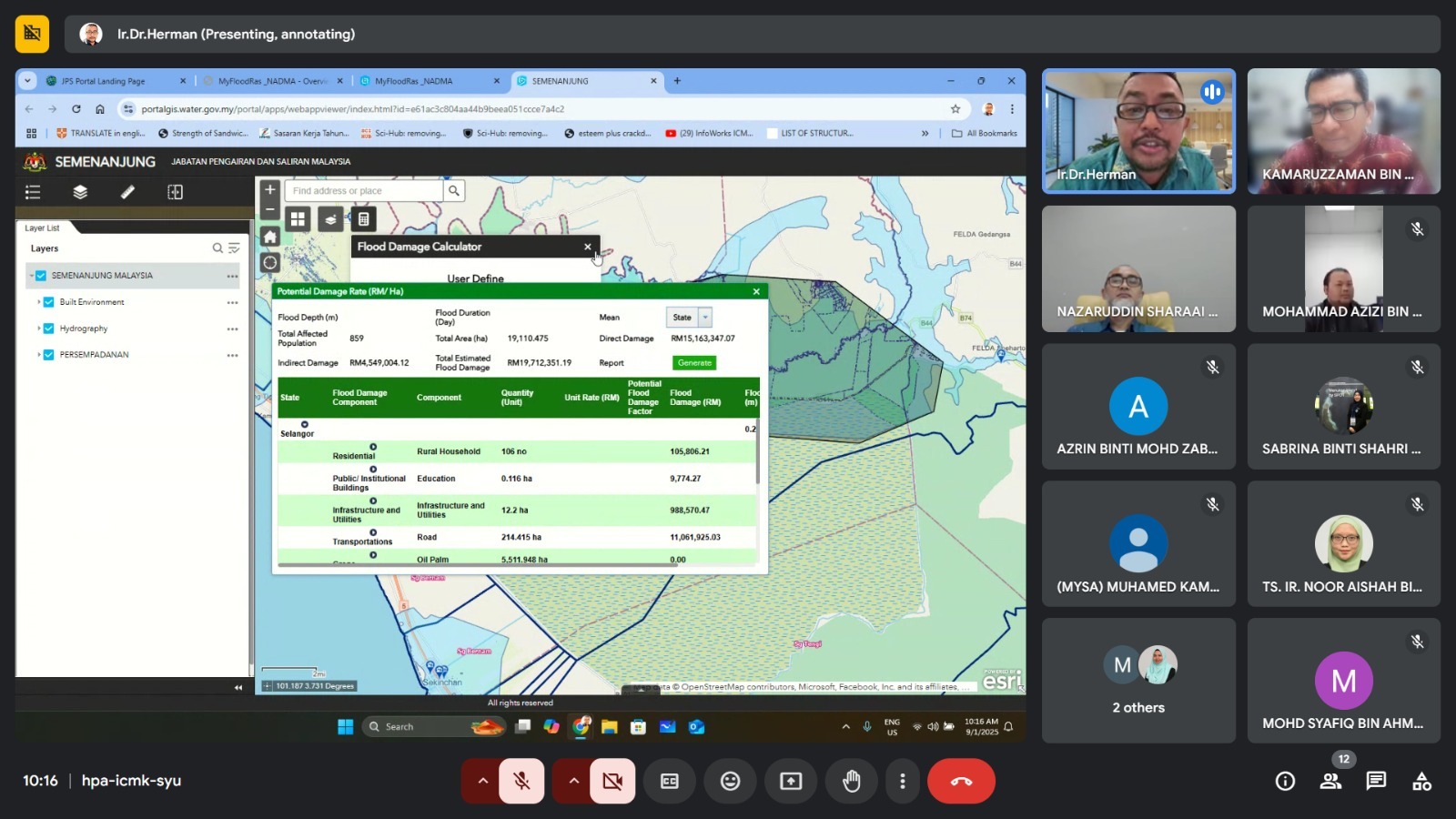The height and width of the screenshot is (819, 1456).
Task: Raise hand in the meeting
Action: coord(852,781)
